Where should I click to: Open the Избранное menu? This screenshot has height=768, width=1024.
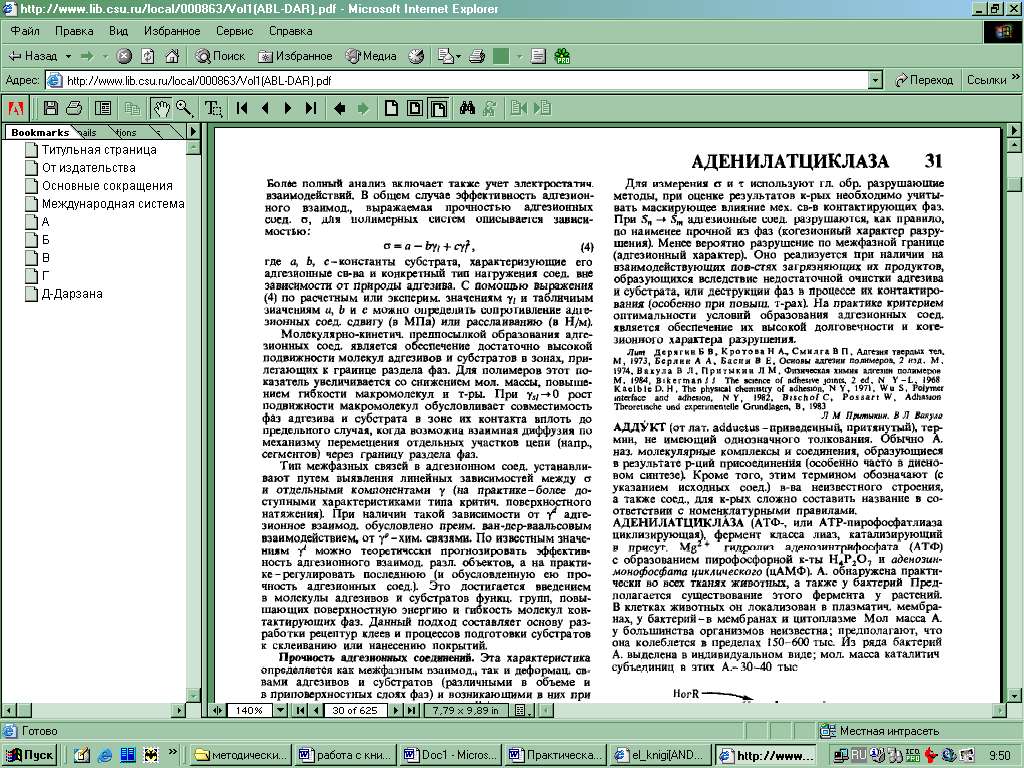[x=172, y=31]
